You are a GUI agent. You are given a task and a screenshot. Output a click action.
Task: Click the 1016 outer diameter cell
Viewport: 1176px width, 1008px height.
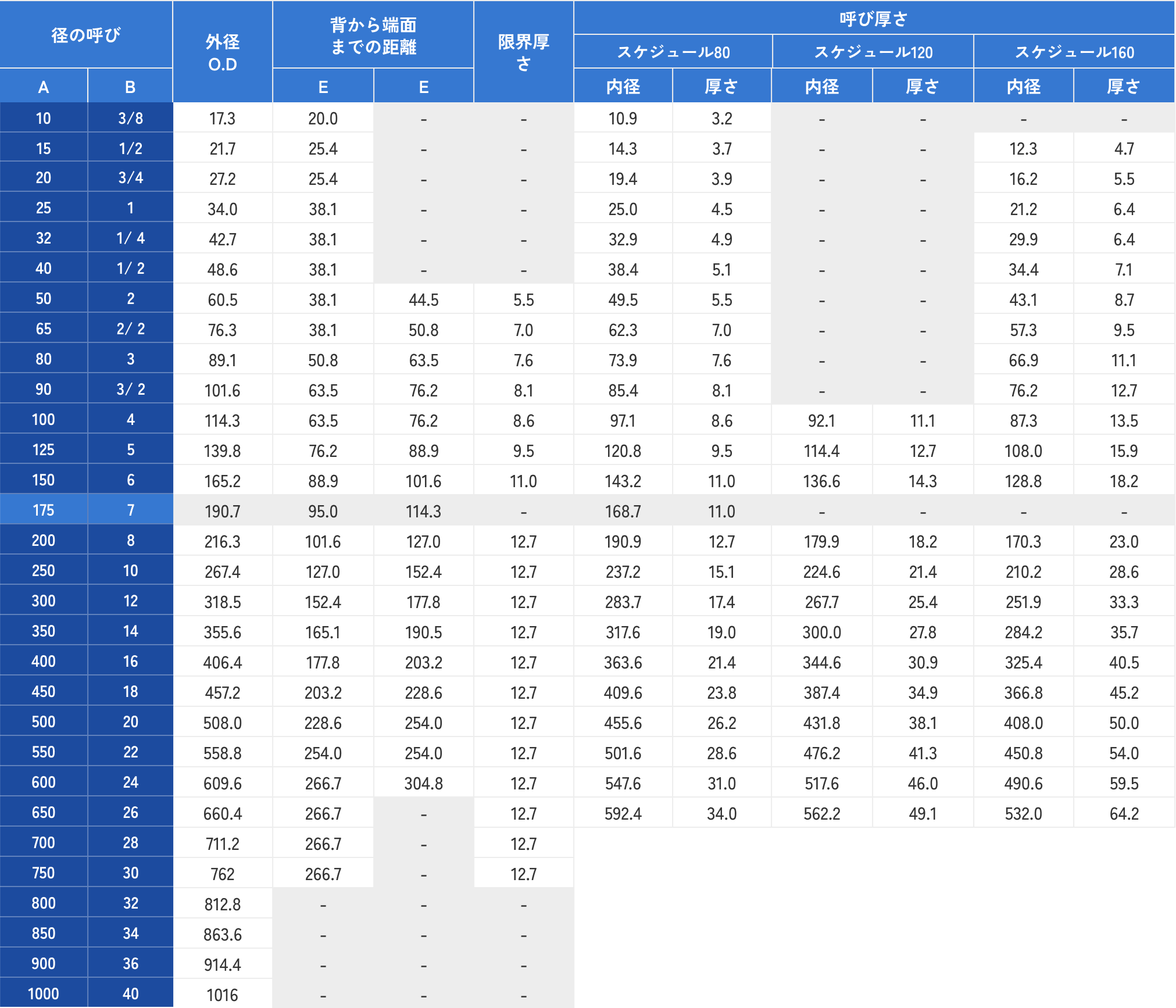pos(222,995)
